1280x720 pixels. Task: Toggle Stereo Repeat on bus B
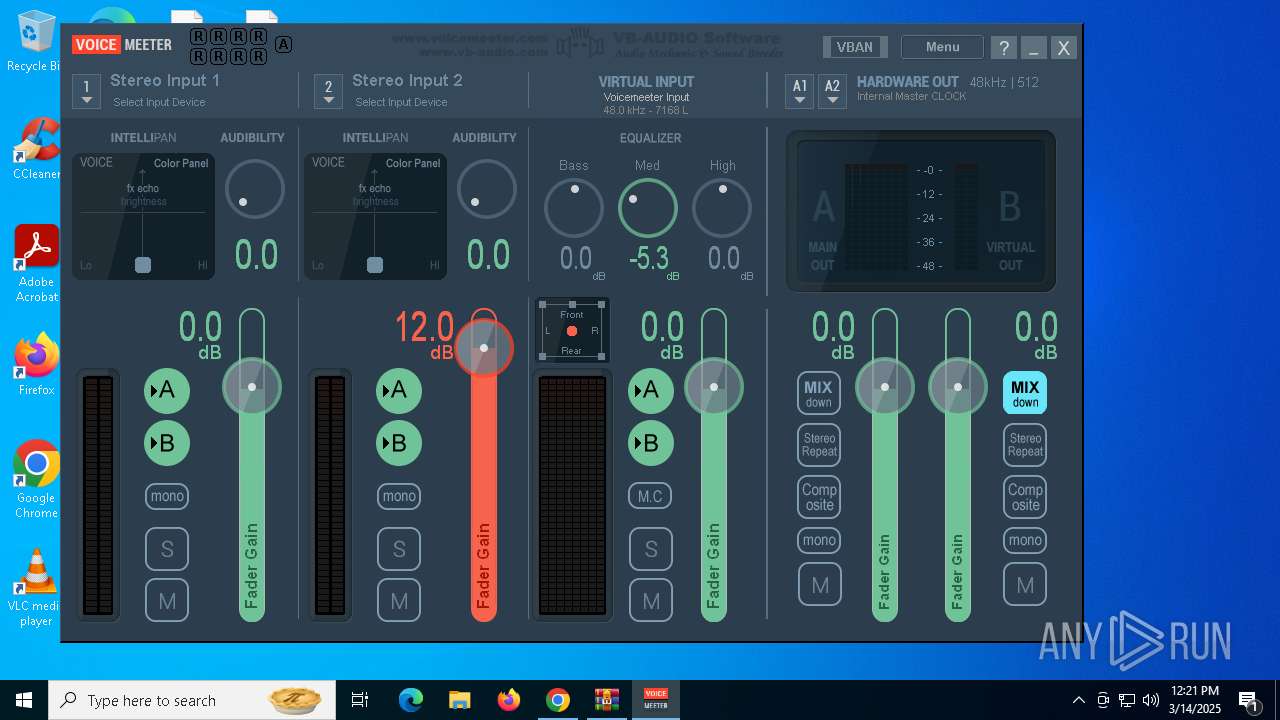tap(1025, 445)
